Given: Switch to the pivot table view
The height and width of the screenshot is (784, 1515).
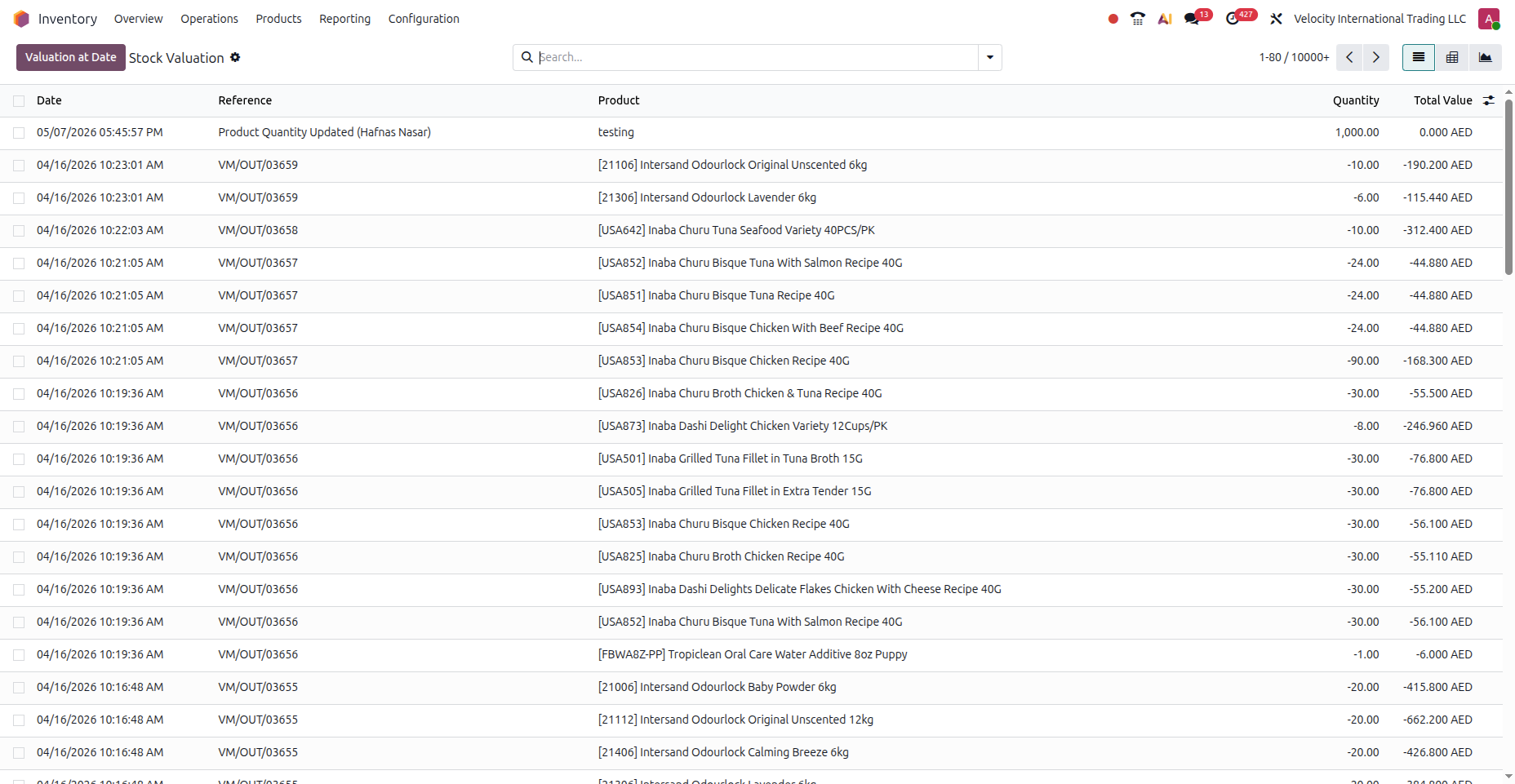Looking at the screenshot, I should 1452,57.
